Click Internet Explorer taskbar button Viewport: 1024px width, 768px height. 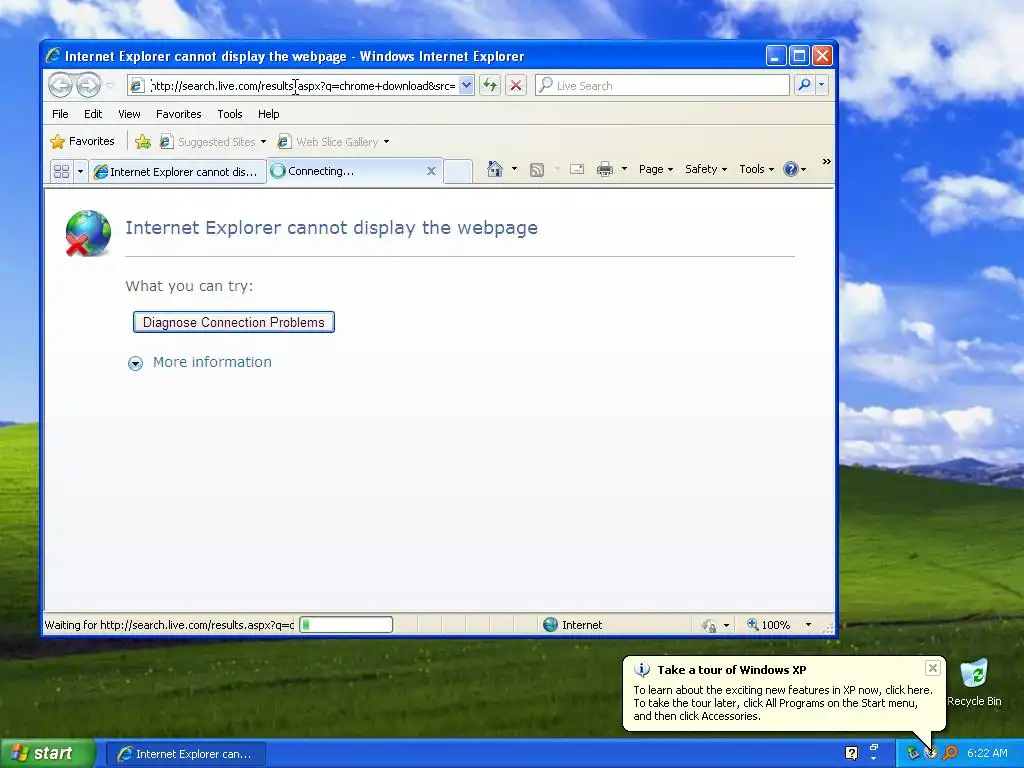[185, 754]
